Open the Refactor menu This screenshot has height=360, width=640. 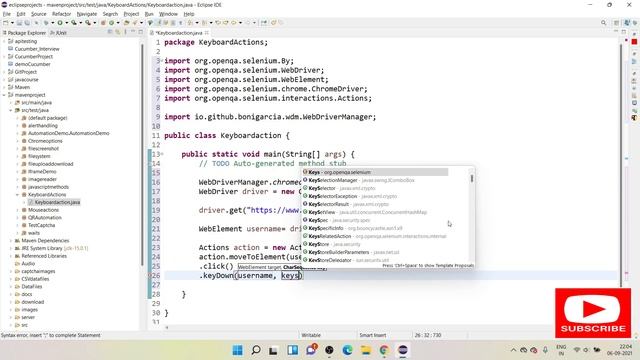pyautogui.click(x=62, y=14)
